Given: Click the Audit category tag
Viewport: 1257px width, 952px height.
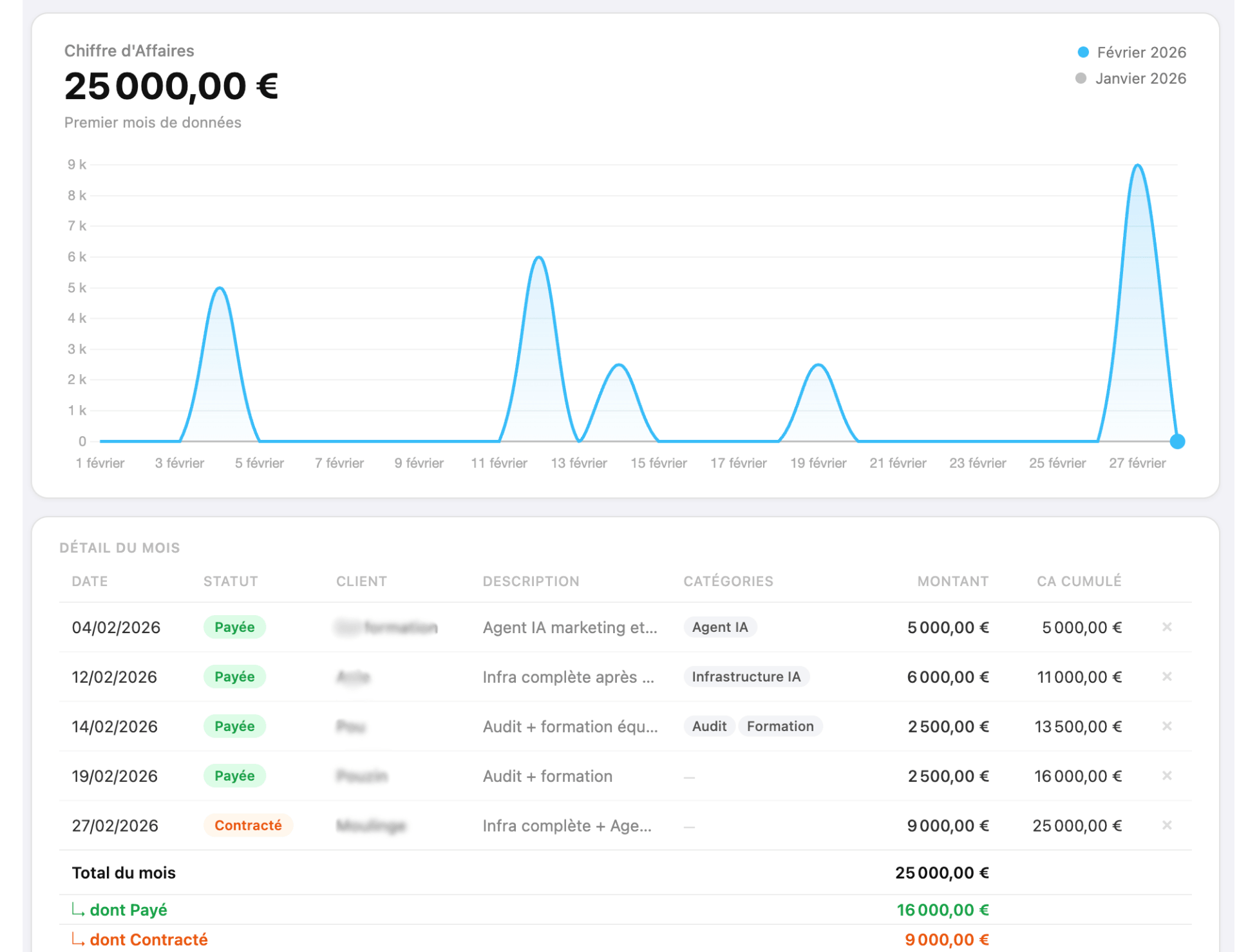Looking at the screenshot, I should tap(709, 726).
